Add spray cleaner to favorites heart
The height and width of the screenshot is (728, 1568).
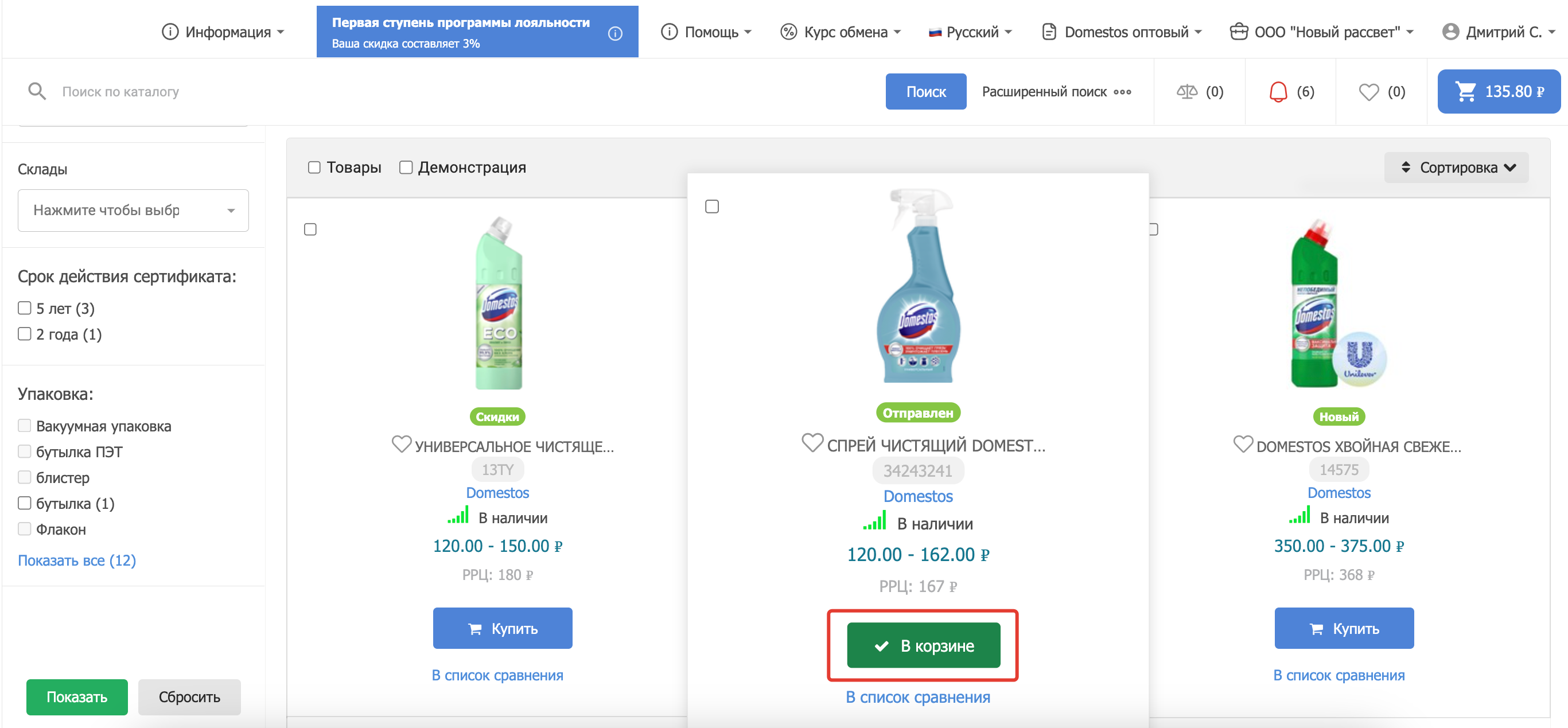click(x=812, y=442)
